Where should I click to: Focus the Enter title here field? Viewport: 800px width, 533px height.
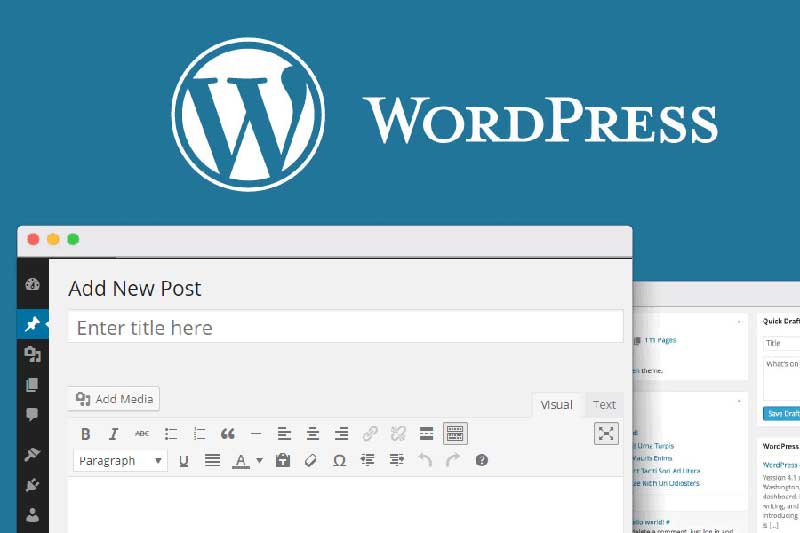(x=345, y=327)
